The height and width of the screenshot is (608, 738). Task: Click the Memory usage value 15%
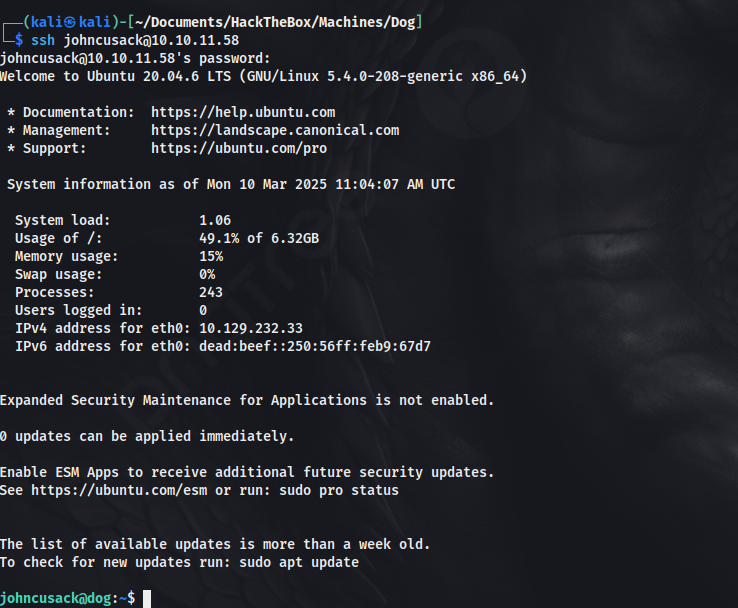click(211, 256)
